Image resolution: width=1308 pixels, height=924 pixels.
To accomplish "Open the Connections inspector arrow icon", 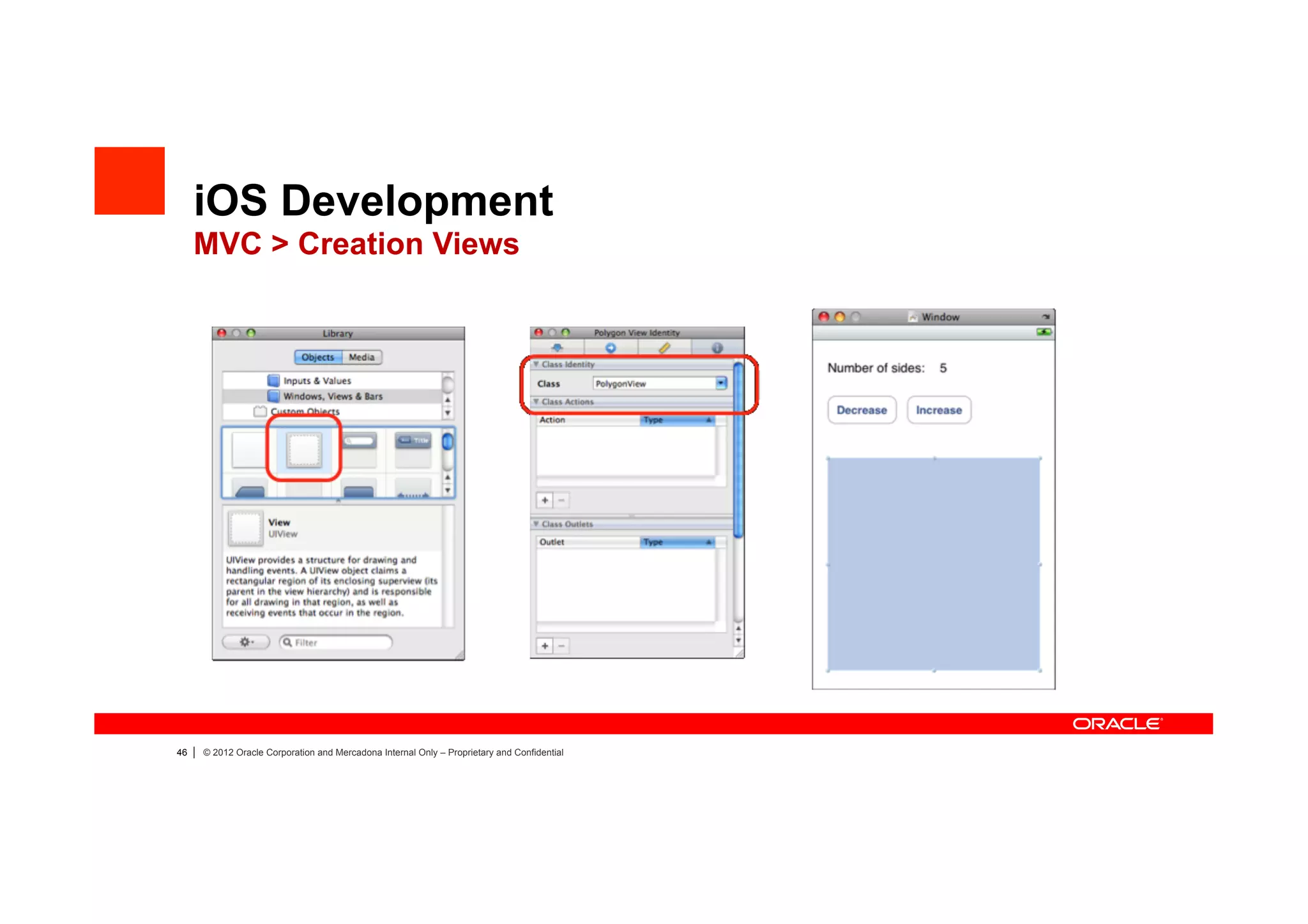I will point(611,348).
